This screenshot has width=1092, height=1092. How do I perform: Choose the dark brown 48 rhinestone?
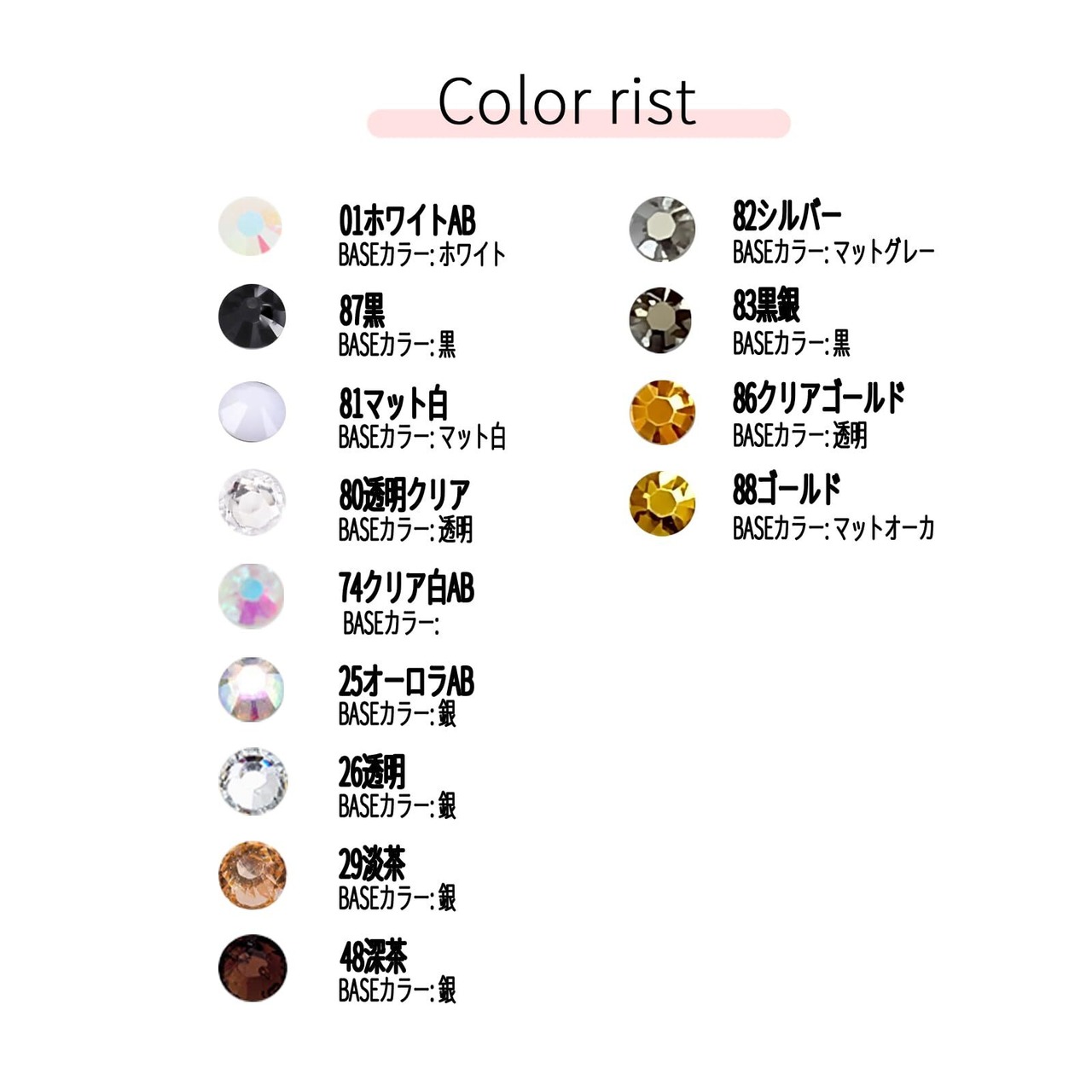coord(252,968)
